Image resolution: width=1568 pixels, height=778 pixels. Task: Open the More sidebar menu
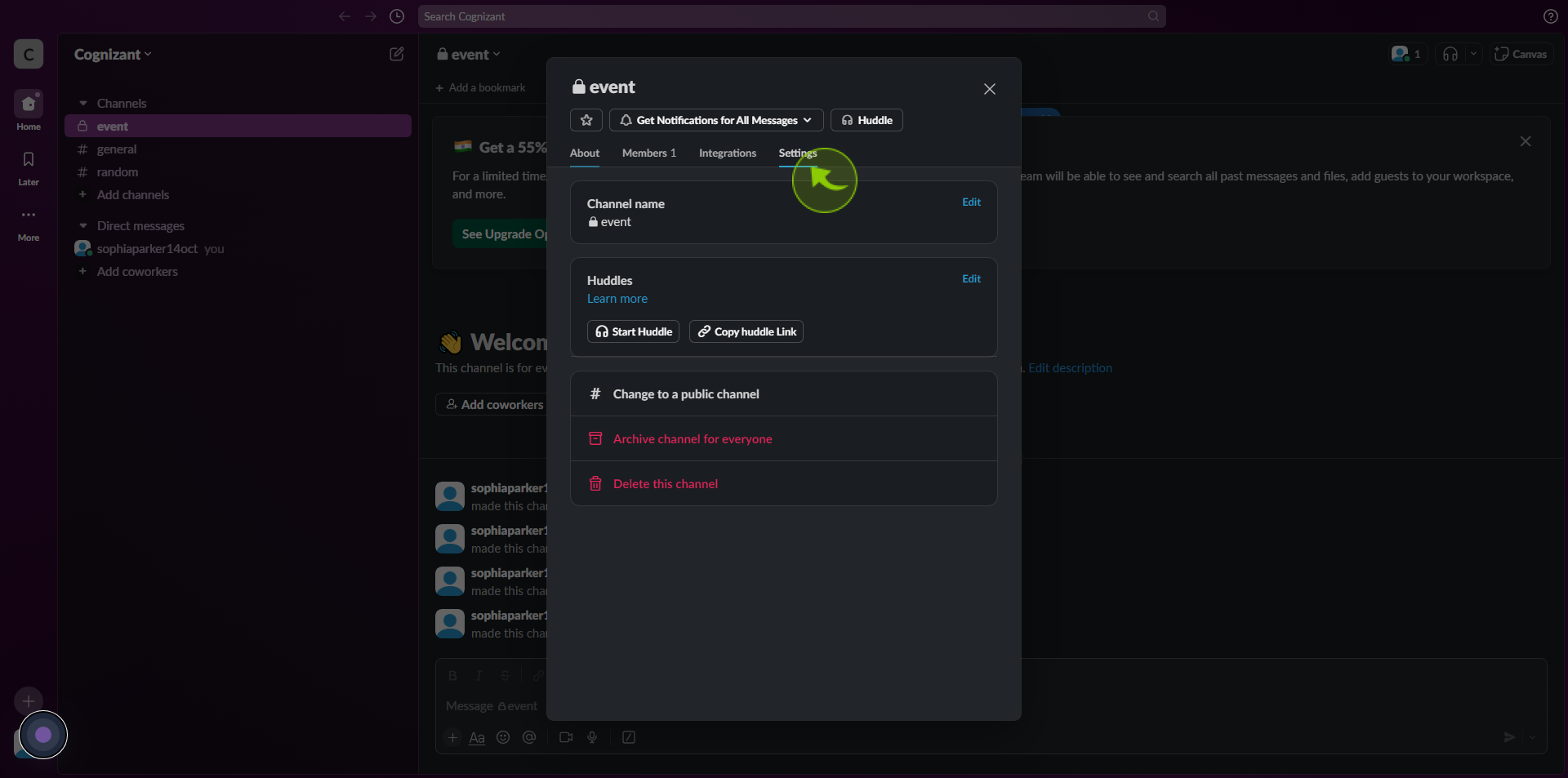pos(29,223)
